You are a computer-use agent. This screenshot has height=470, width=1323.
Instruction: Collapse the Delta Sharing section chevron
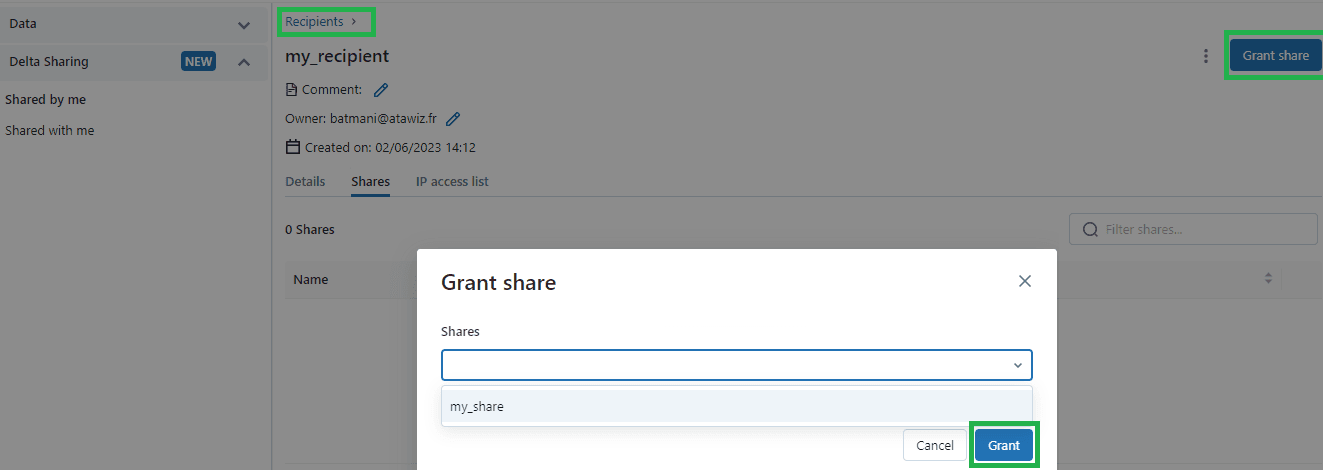[244, 62]
